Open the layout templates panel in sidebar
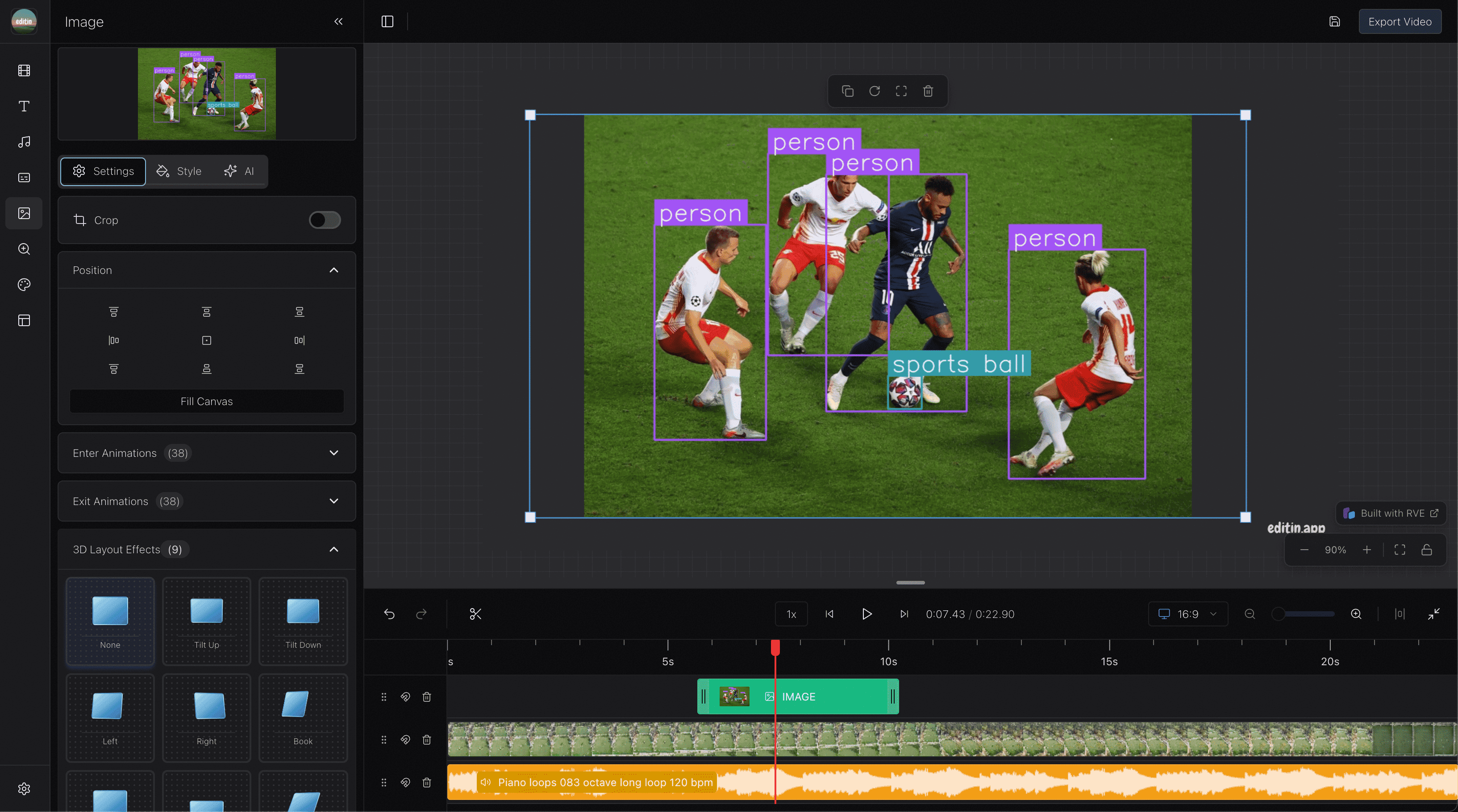 click(x=24, y=320)
